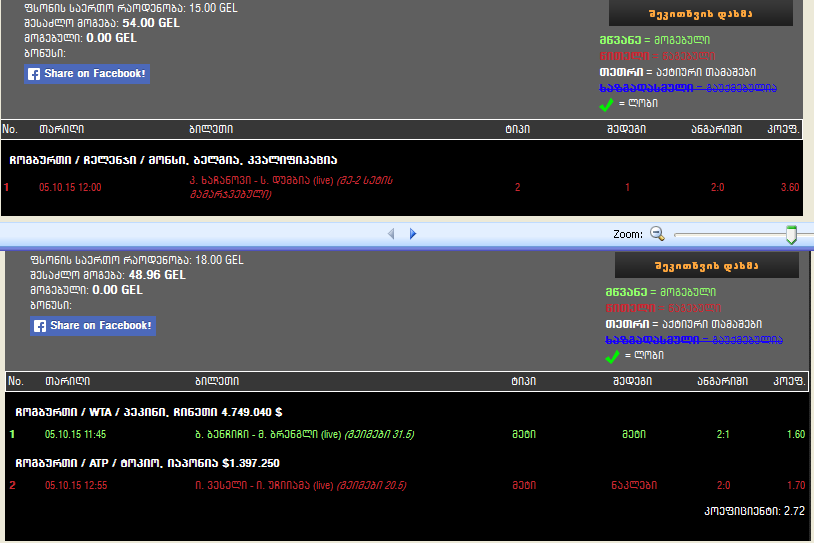
Task: Click green checkmark legend icon in 15.00 GEL slip
Action: coord(606,104)
